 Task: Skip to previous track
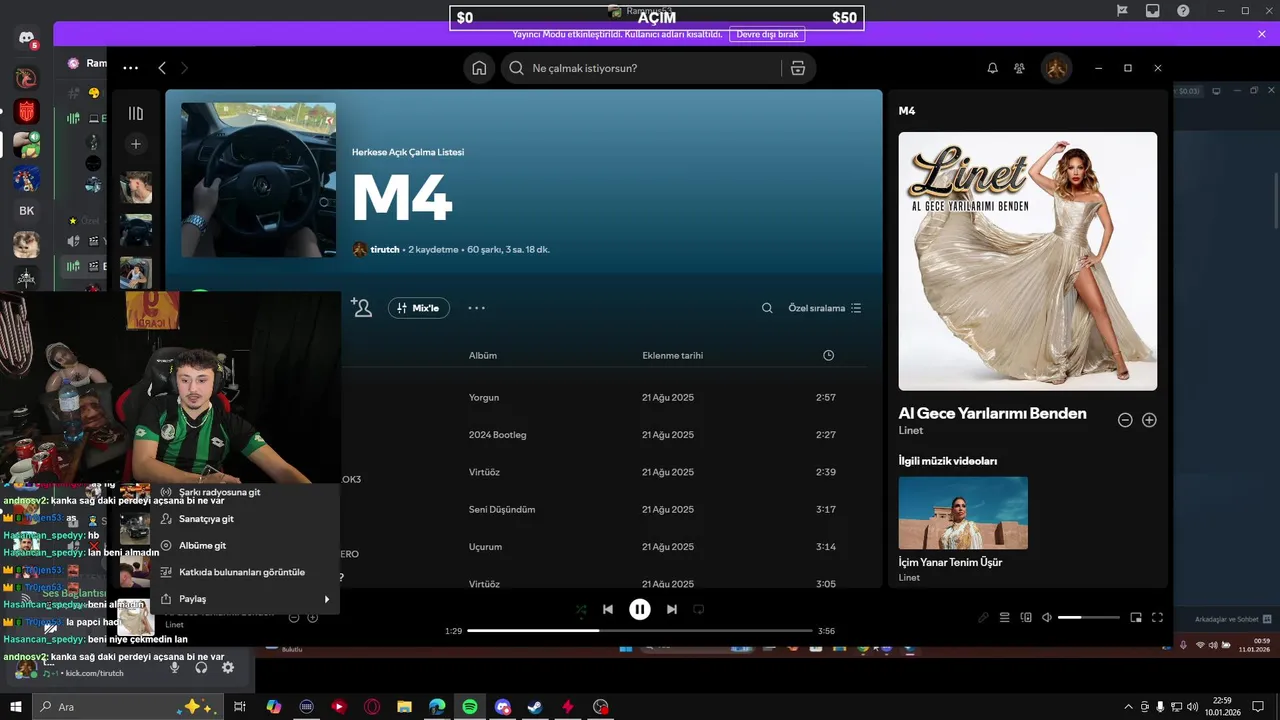(x=608, y=609)
